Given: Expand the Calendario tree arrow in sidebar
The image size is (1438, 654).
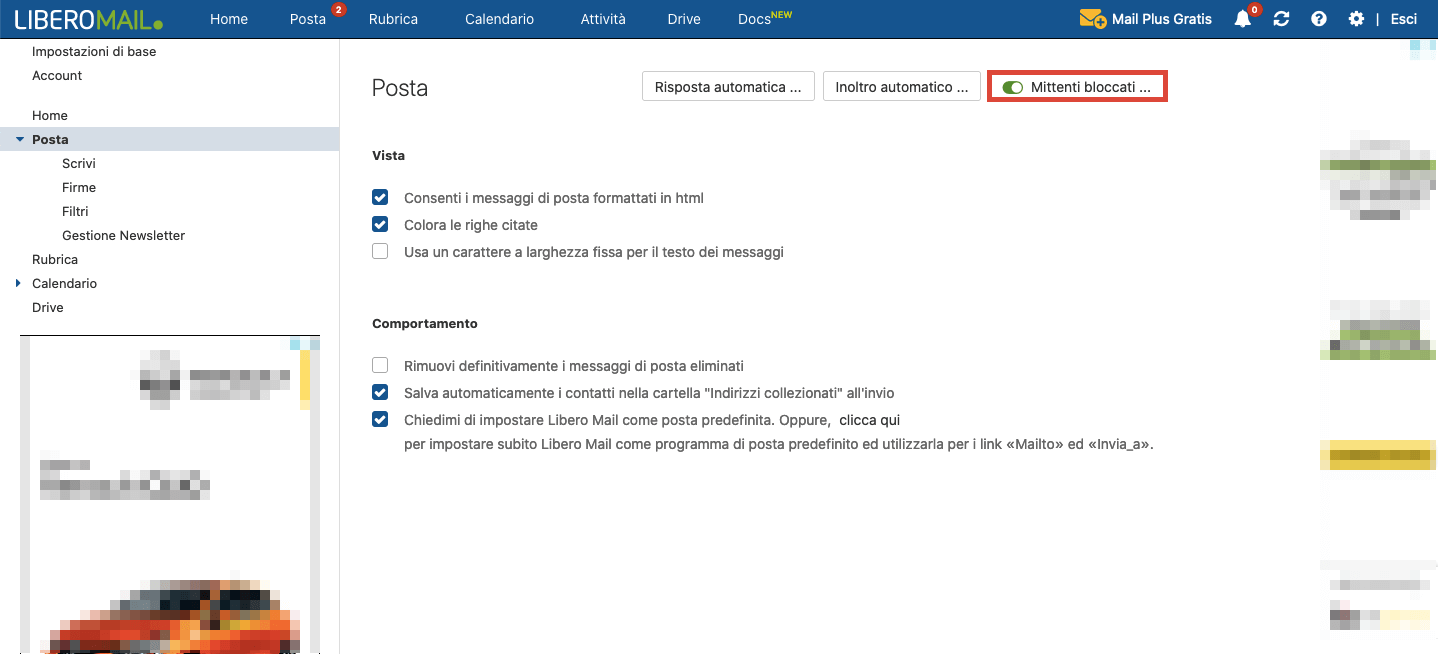Looking at the screenshot, I should point(19,283).
